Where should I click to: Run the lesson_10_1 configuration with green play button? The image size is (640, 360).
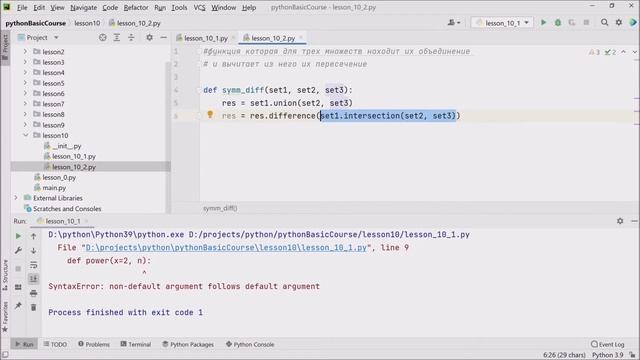coord(543,23)
